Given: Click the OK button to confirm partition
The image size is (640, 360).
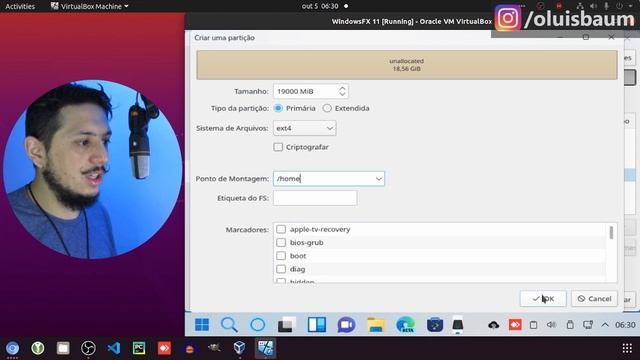Looking at the screenshot, I should click(543, 299).
